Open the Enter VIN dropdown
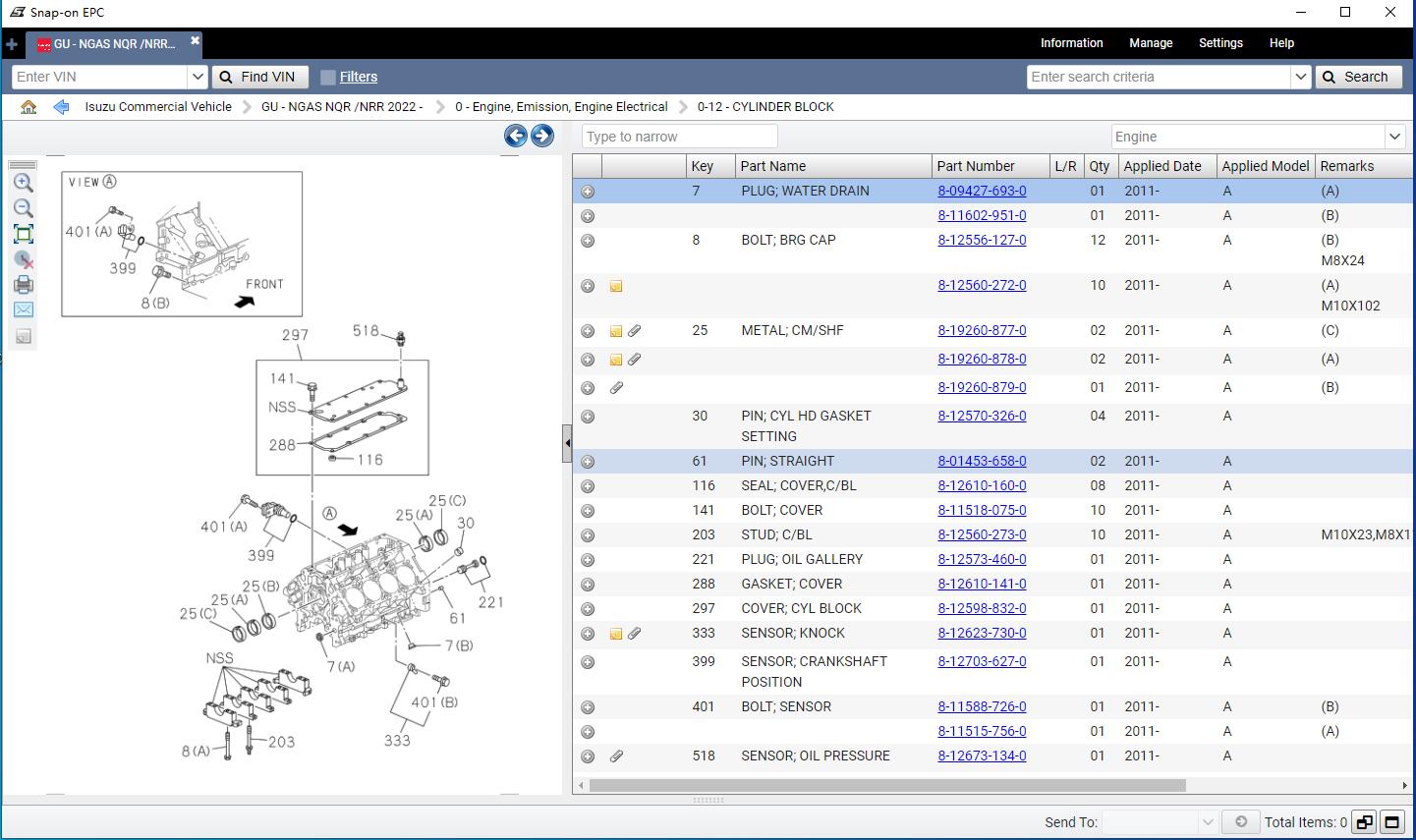This screenshot has height=840, width=1416. [x=198, y=77]
